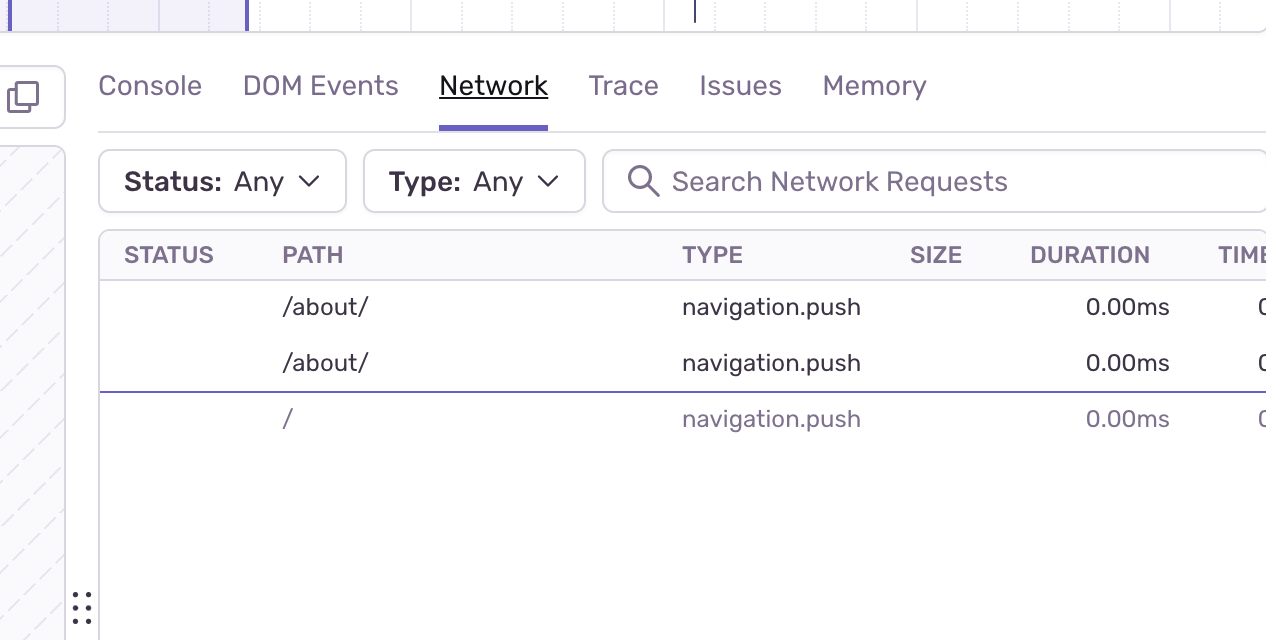
Task: Open the Memory tab
Action: (x=874, y=86)
